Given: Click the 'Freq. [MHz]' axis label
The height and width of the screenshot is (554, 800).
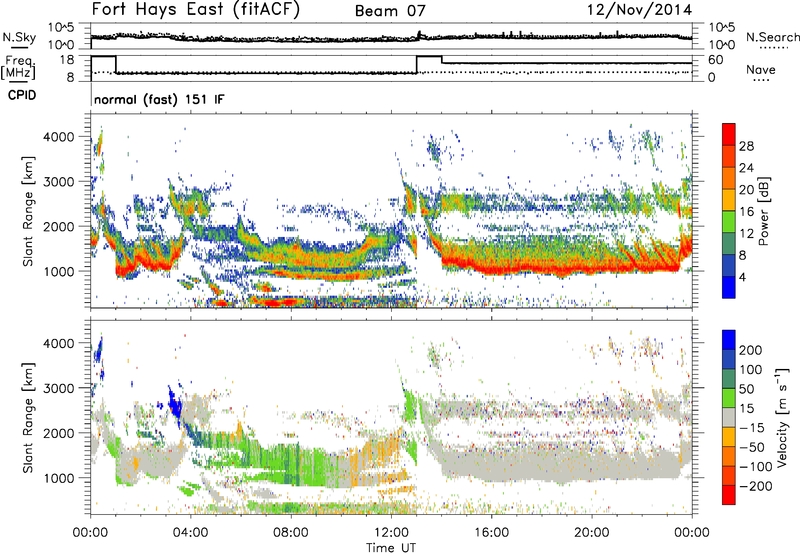Looking at the screenshot, I should 18,67.
